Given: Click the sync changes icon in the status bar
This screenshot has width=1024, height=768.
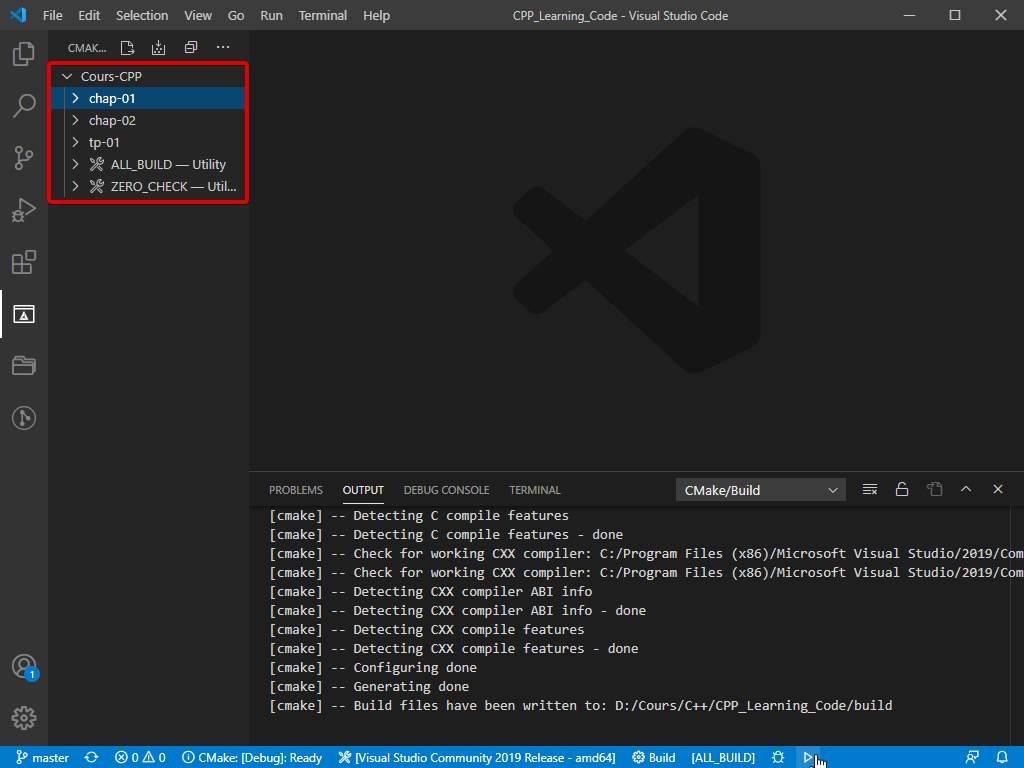Looking at the screenshot, I should tap(91, 758).
